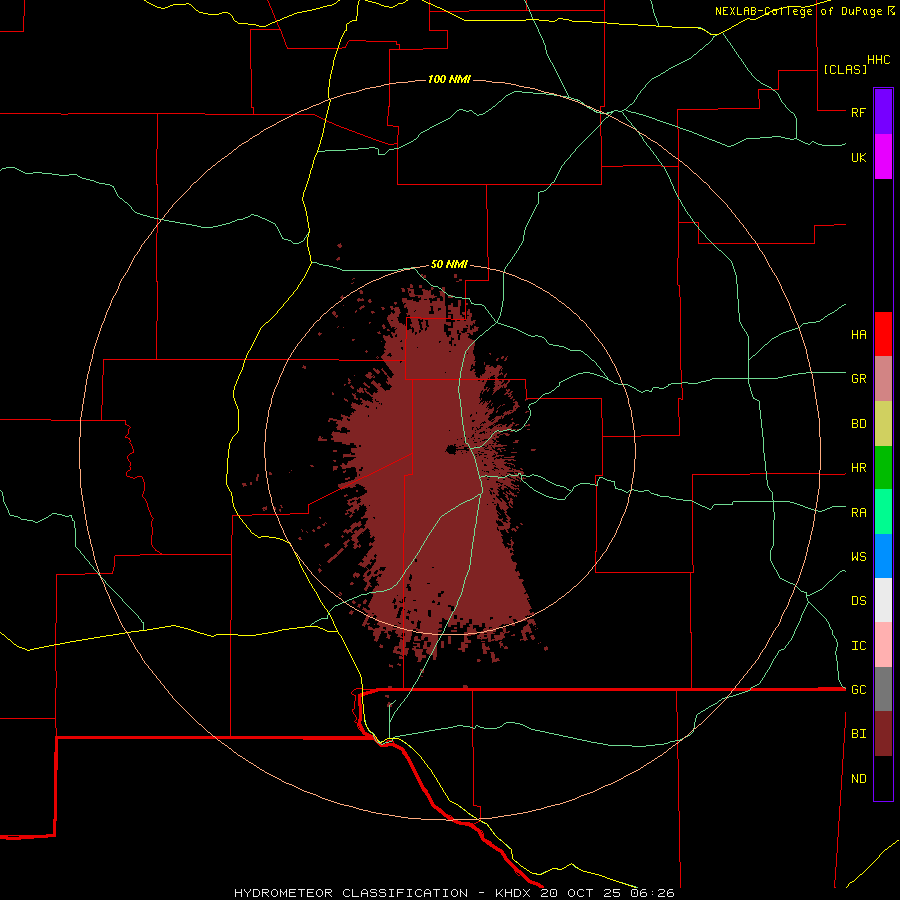This screenshot has width=900, height=900.
Task: Click the "RF" legend label
Action: (858, 112)
